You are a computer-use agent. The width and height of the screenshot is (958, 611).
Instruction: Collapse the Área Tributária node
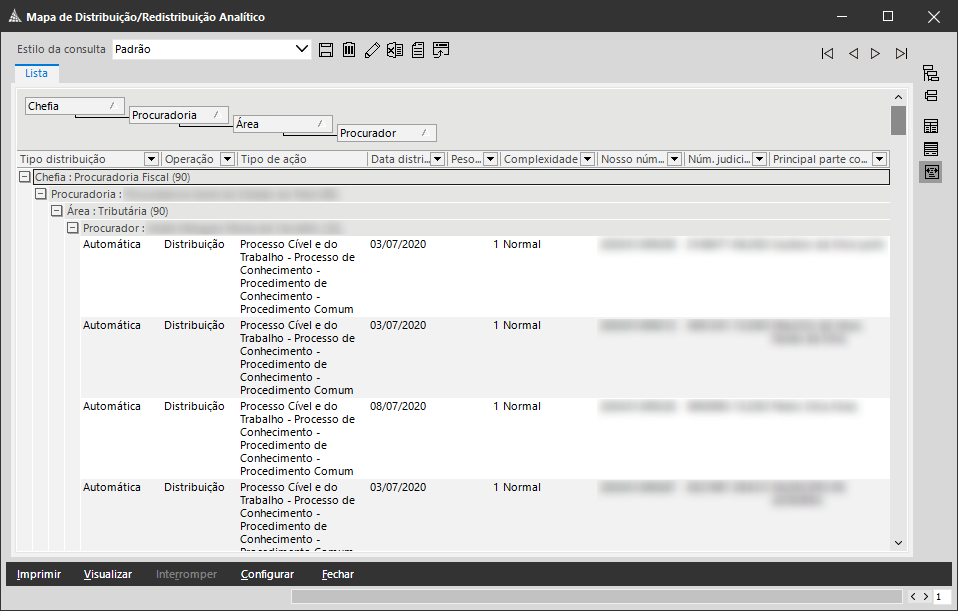click(x=57, y=211)
